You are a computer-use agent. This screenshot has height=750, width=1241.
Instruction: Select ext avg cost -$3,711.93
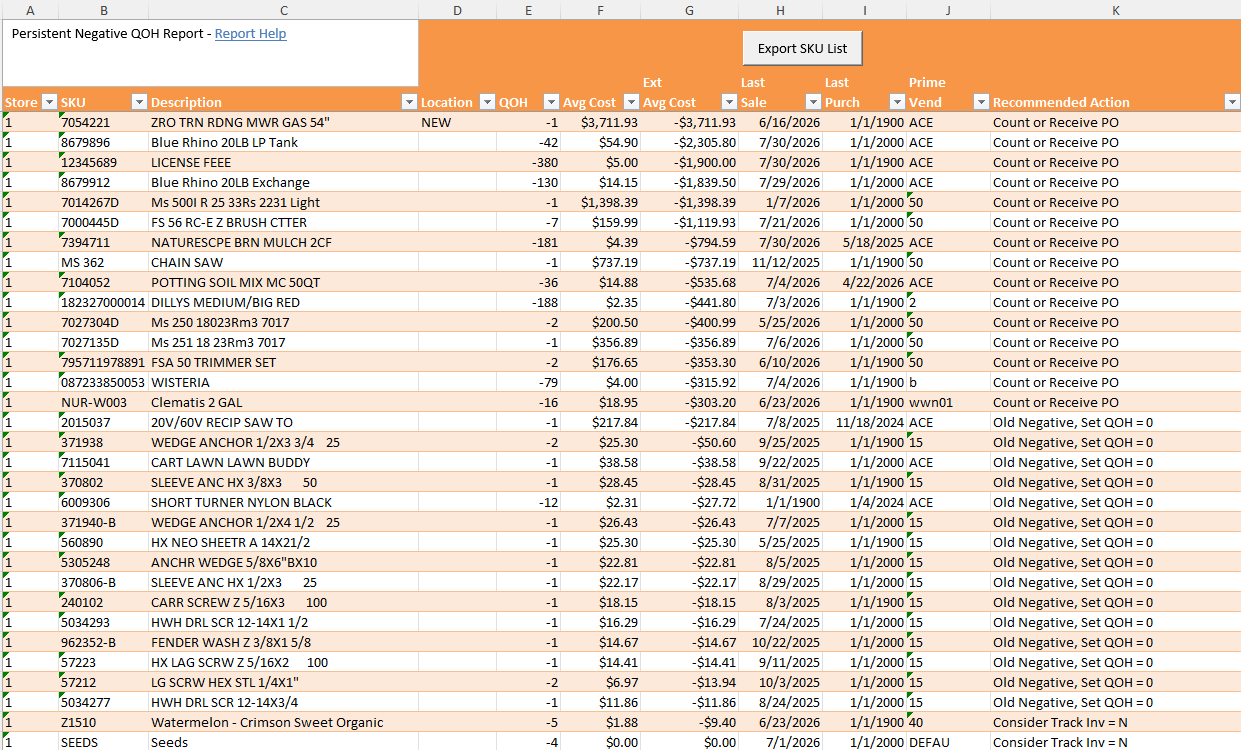point(689,122)
